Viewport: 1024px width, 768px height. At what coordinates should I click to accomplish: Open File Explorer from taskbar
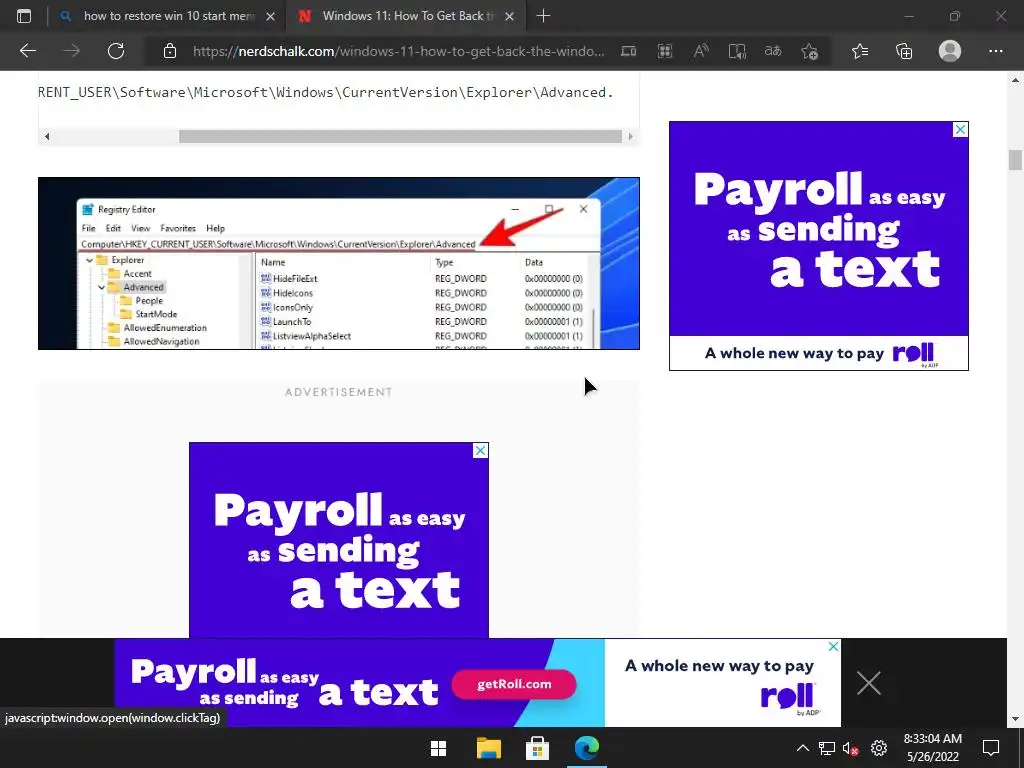point(488,748)
